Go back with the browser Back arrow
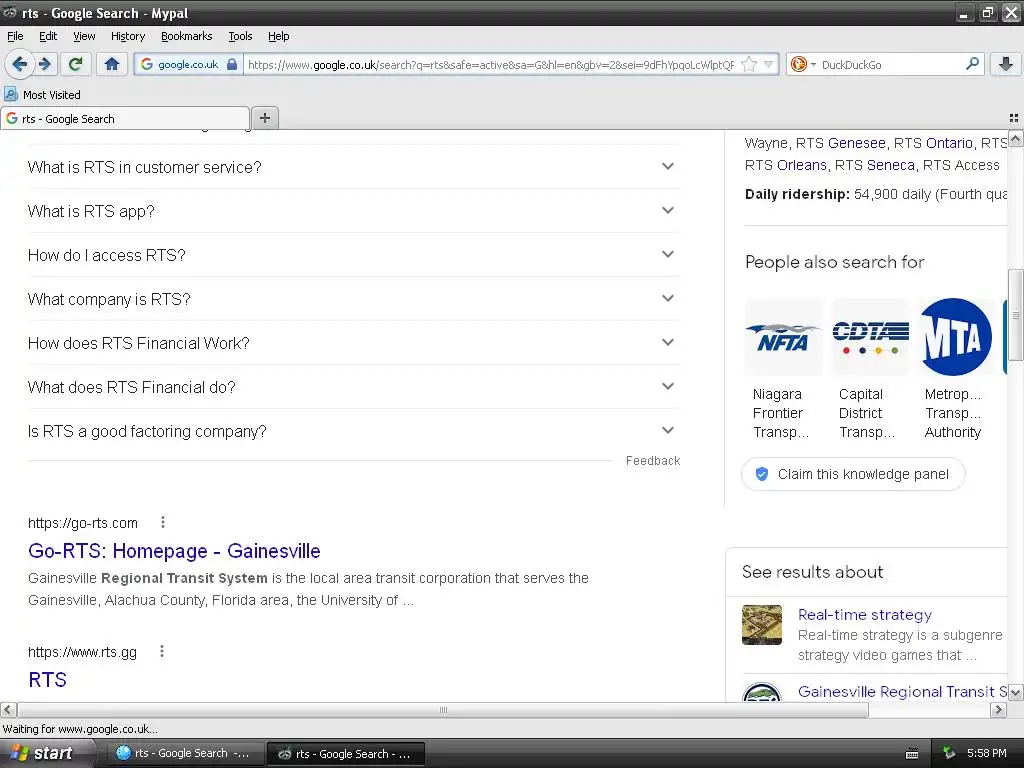1024x768 pixels. click(x=19, y=64)
